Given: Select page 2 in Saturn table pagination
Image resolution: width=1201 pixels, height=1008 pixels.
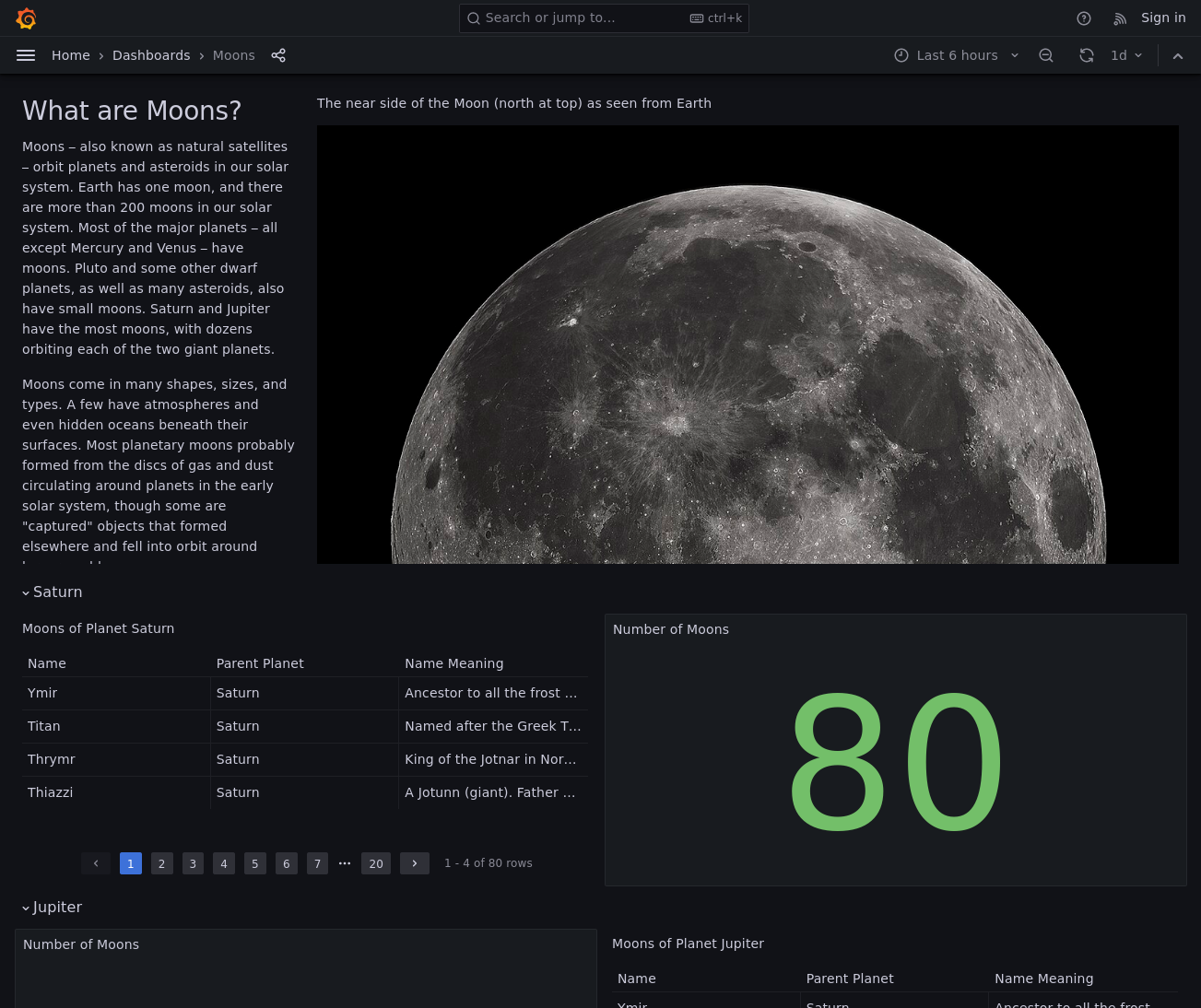Looking at the screenshot, I should click(162, 863).
